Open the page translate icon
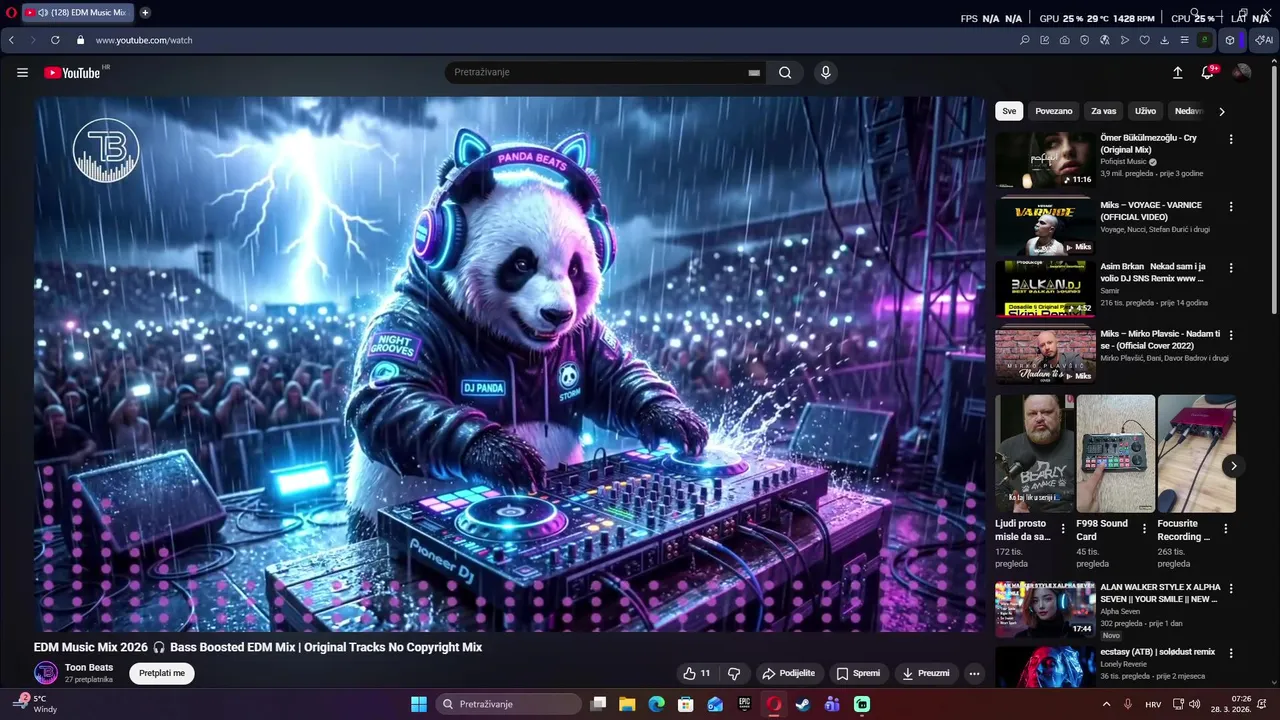This screenshot has width=1280, height=720. pos(1104,40)
